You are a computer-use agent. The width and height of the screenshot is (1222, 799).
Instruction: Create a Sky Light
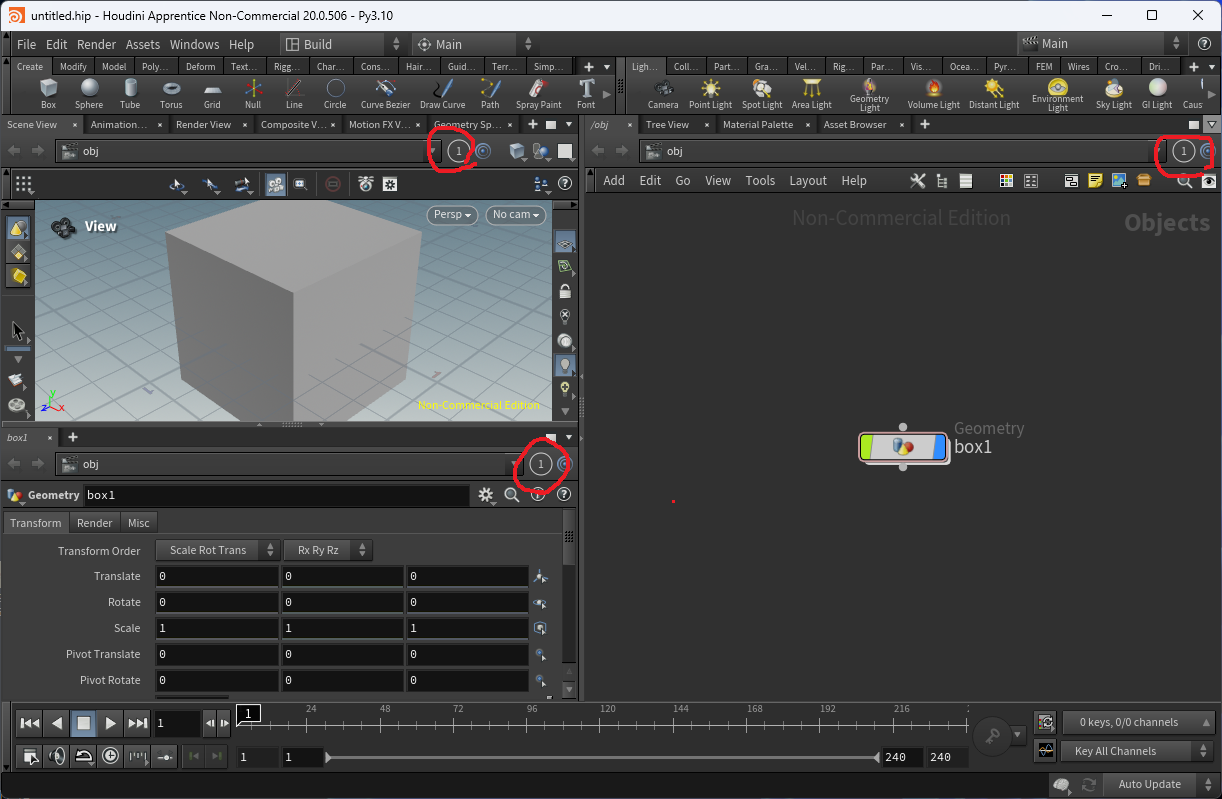1113,94
